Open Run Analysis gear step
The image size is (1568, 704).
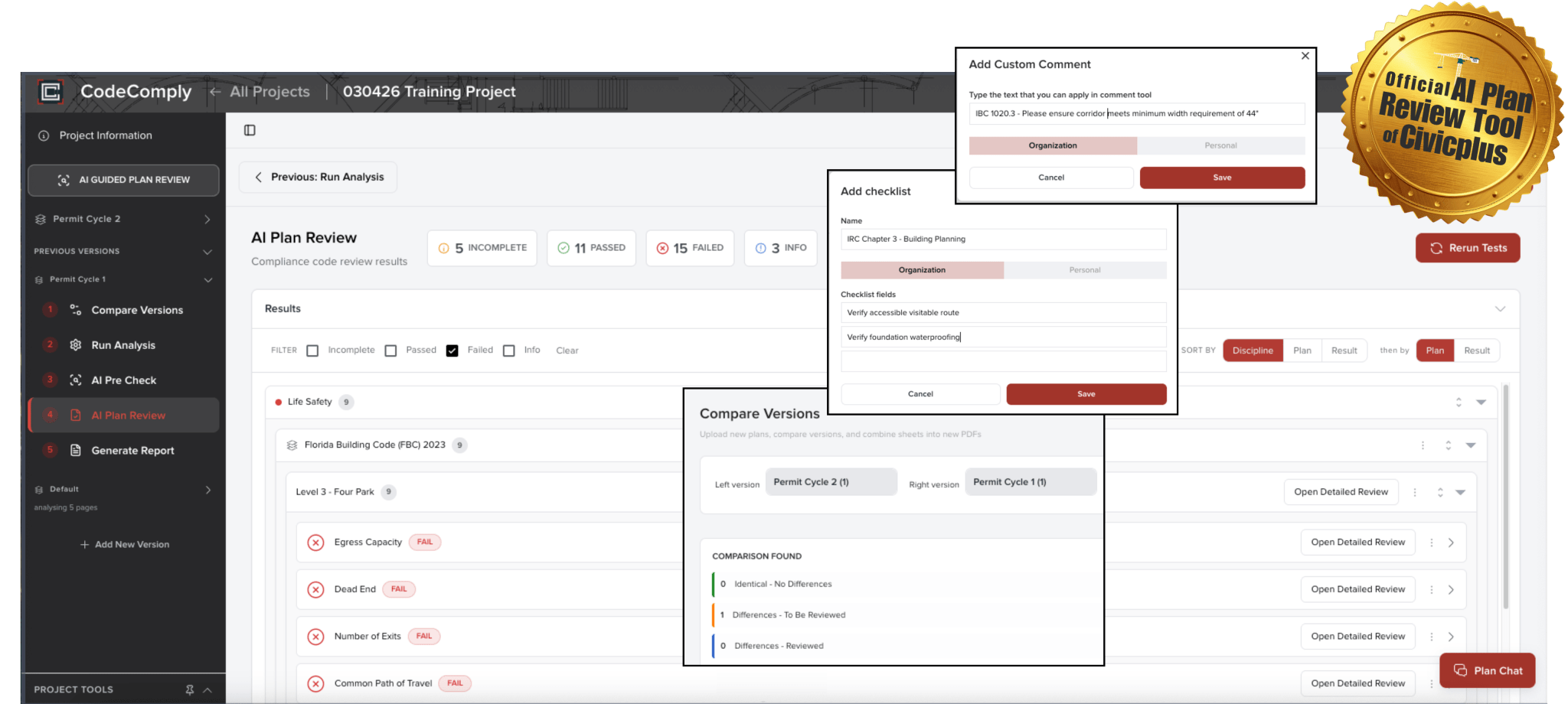coord(122,345)
